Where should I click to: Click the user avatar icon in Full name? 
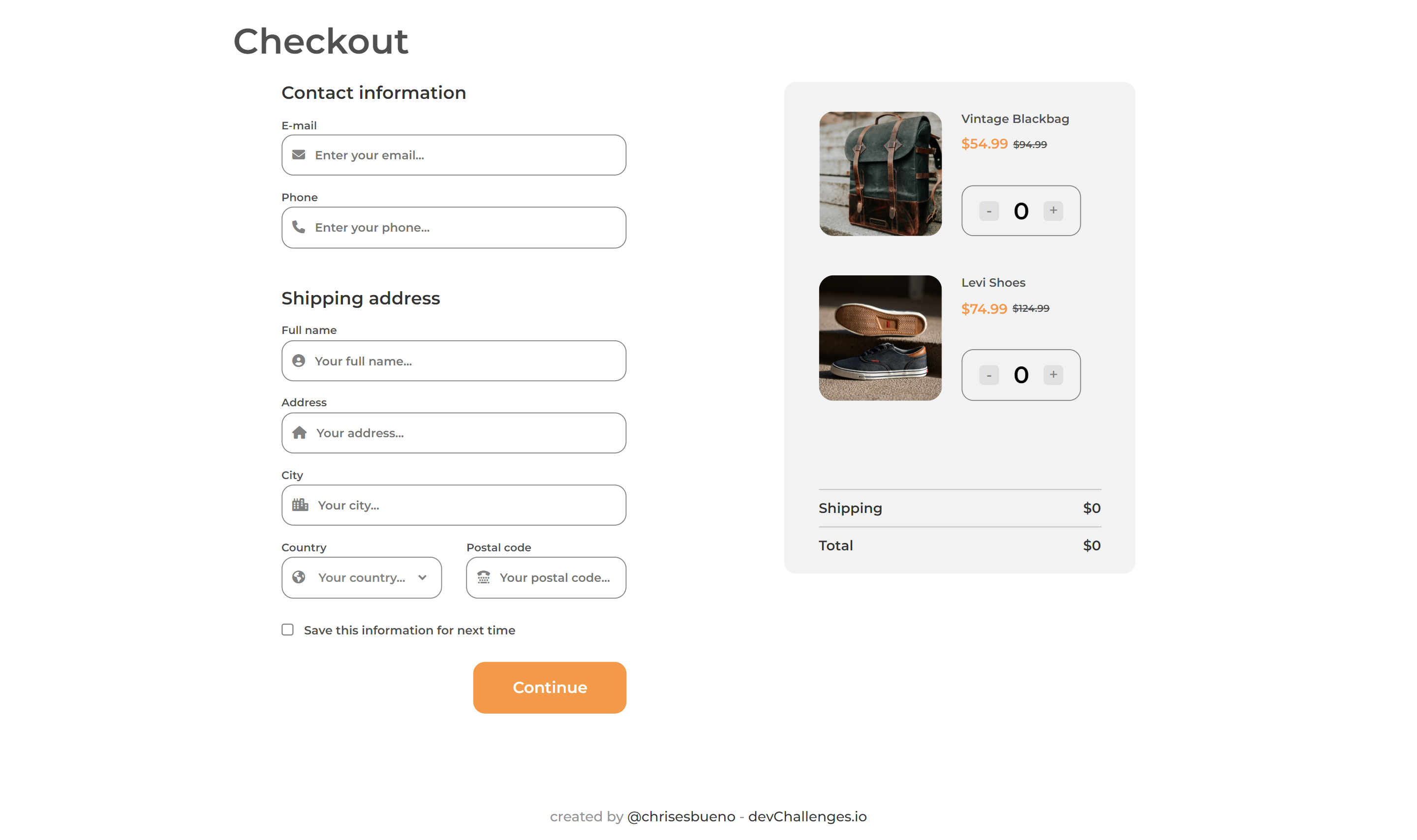point(298,360)
